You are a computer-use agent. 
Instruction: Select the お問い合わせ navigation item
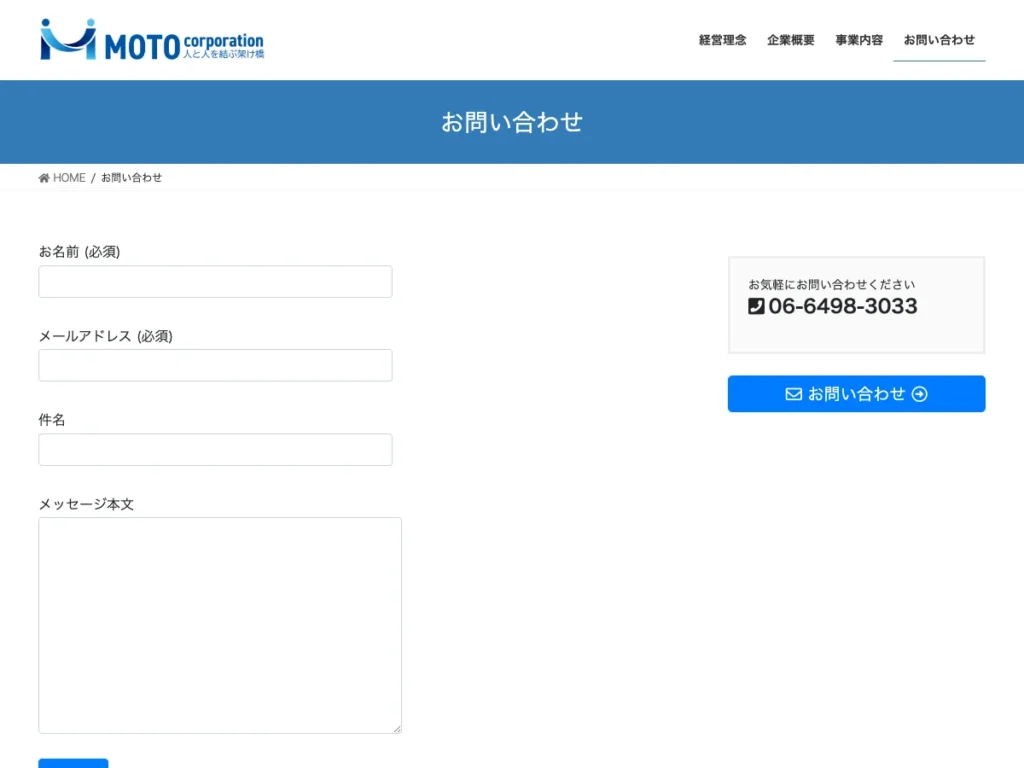coord(939,40)
